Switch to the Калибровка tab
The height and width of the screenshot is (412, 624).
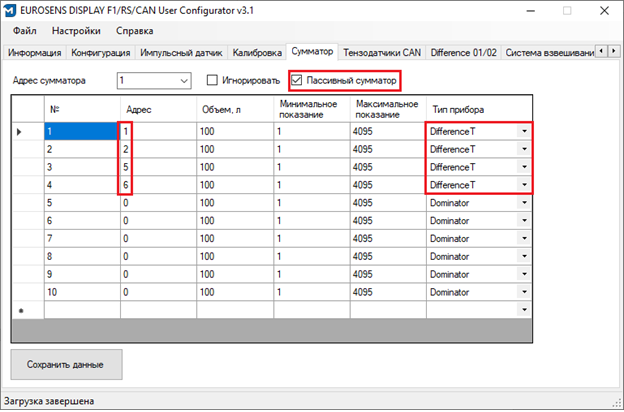click(x=257, y=53)
